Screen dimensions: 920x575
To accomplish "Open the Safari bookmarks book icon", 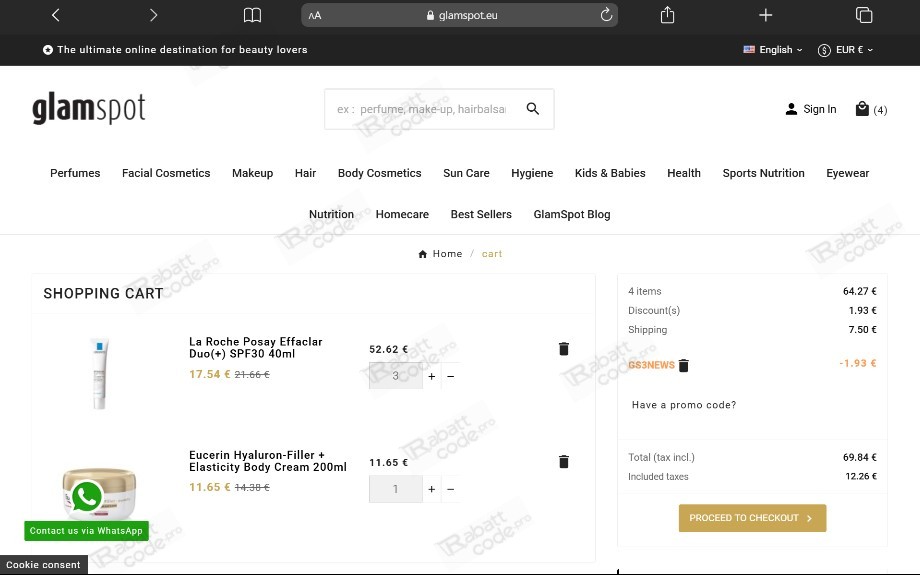I will point(252,15).
